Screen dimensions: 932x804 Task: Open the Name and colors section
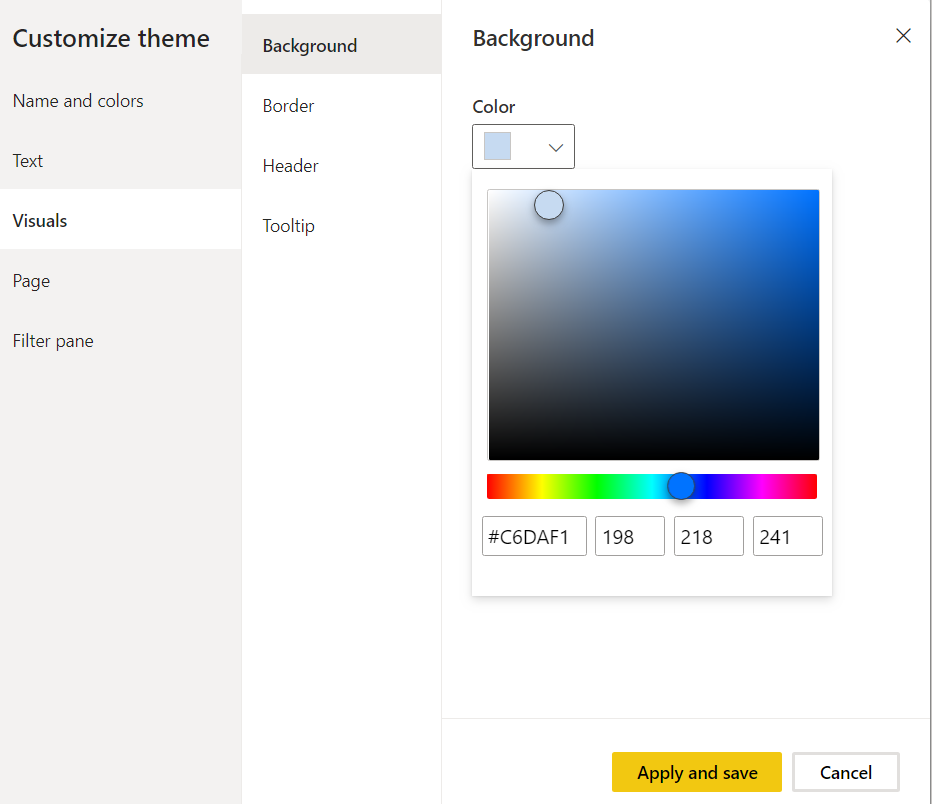(78, 101)
